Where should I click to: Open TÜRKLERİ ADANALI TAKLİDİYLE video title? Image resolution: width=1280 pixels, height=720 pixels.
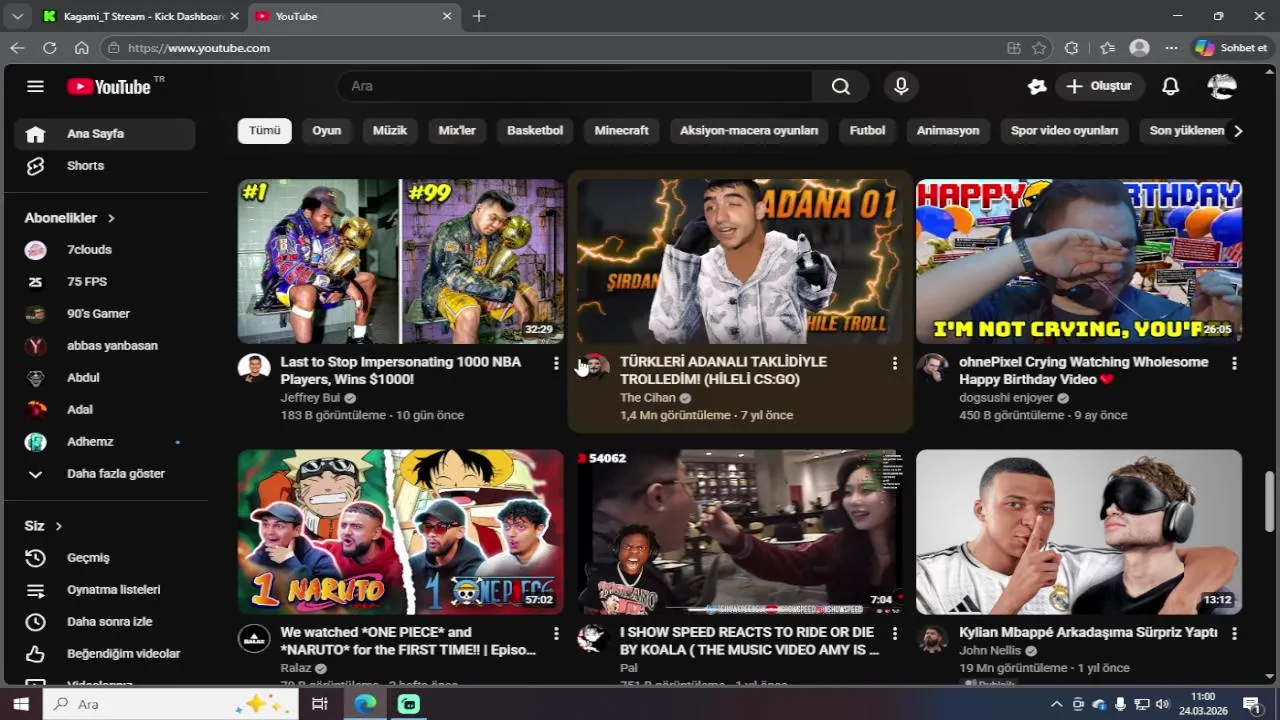[723, 370]
